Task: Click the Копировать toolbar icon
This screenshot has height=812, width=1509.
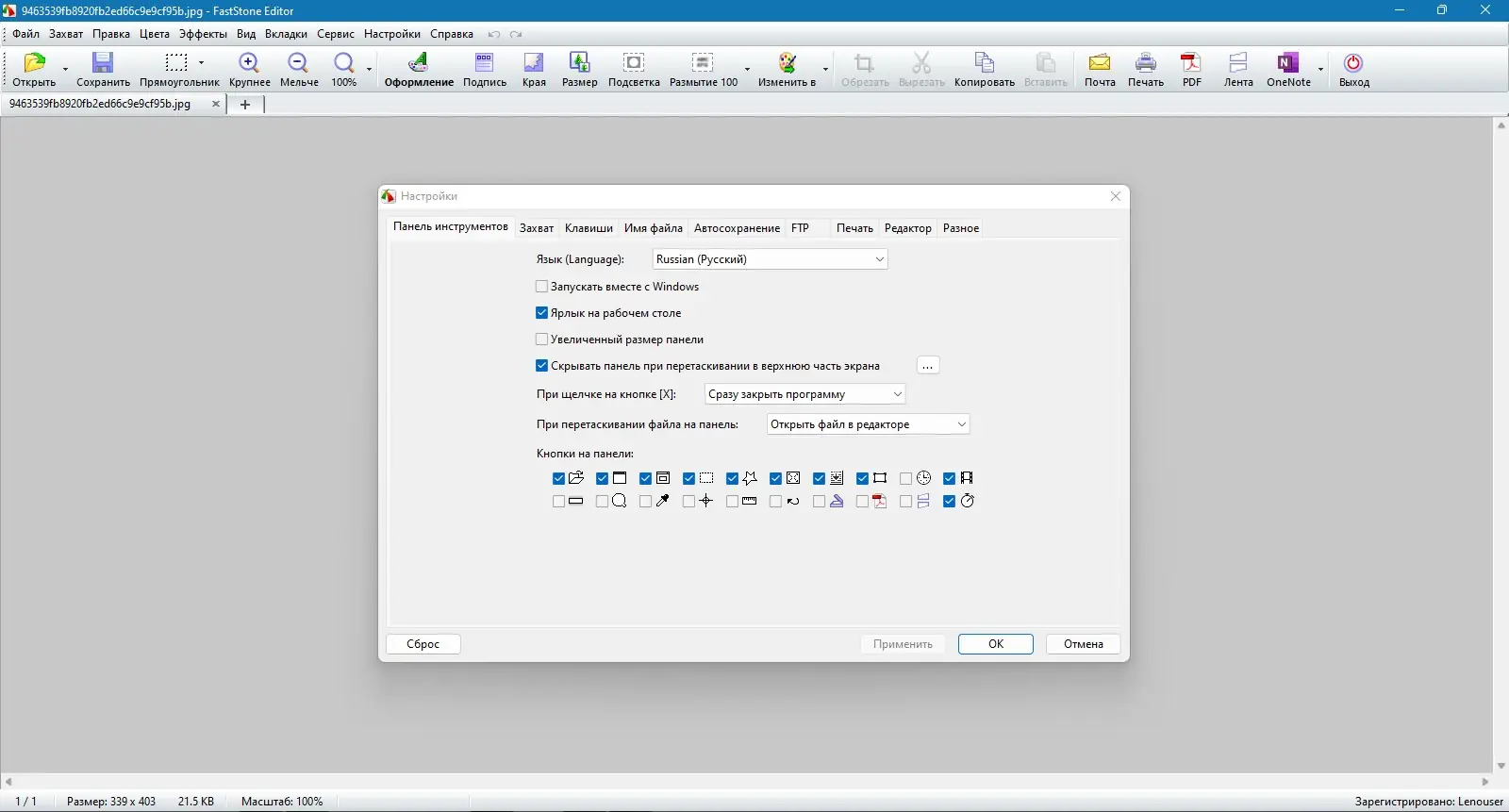Action: tap(984, 62)
